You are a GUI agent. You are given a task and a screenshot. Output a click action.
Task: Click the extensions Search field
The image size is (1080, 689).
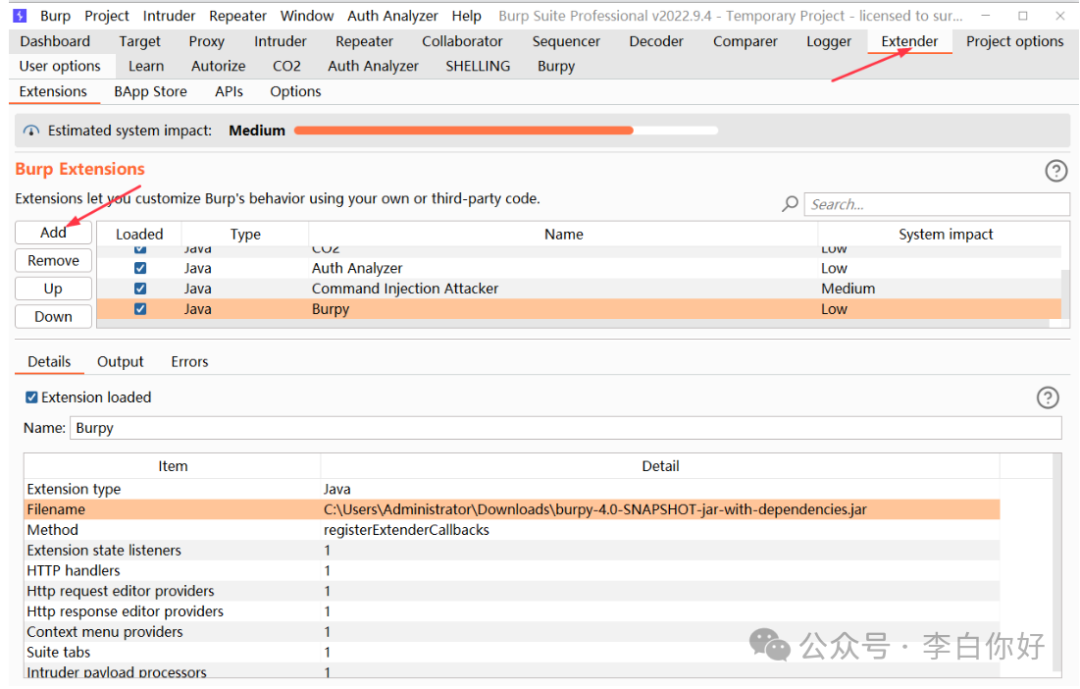(x=936, y=204)
